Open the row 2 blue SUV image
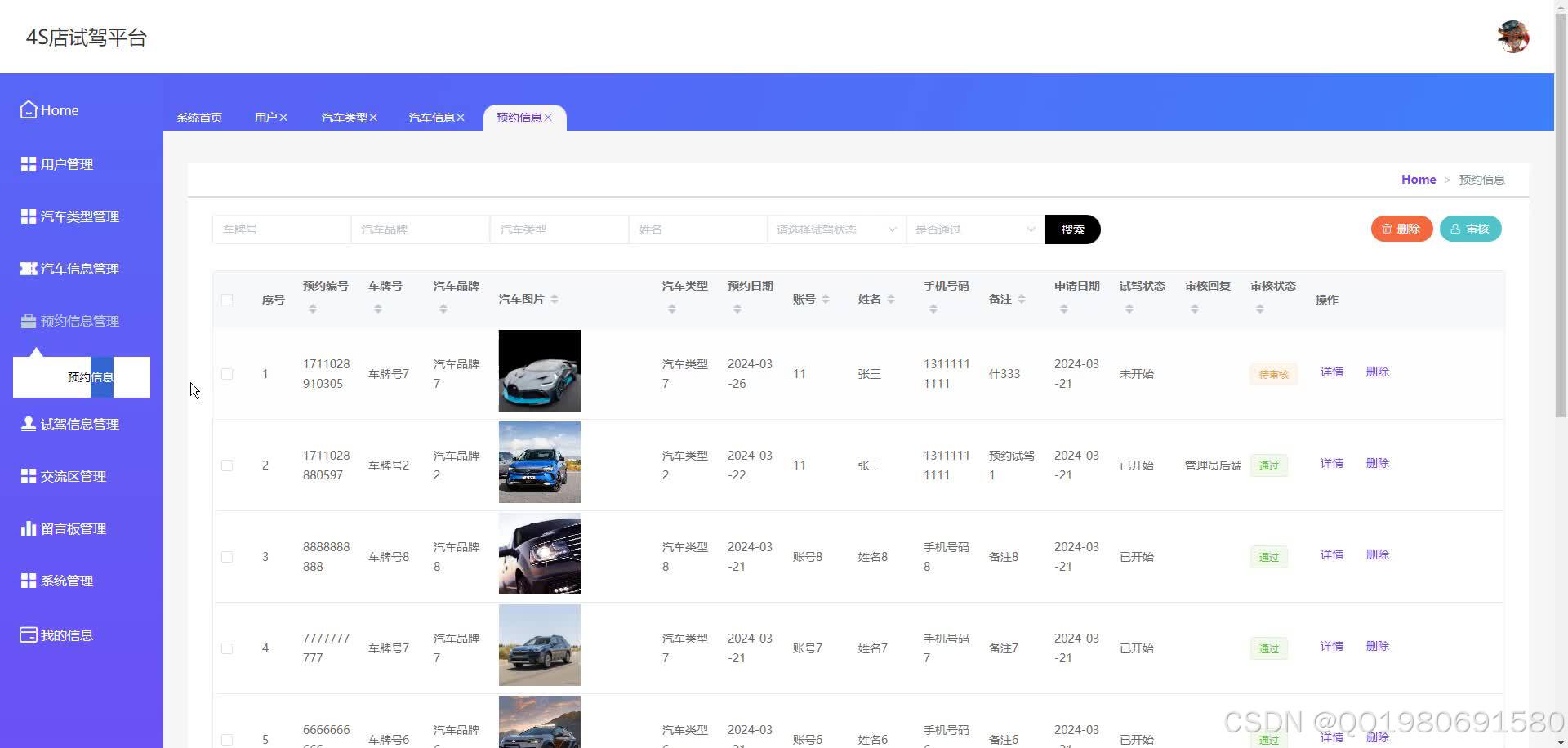1568x748 pixels. pos(540,462)
